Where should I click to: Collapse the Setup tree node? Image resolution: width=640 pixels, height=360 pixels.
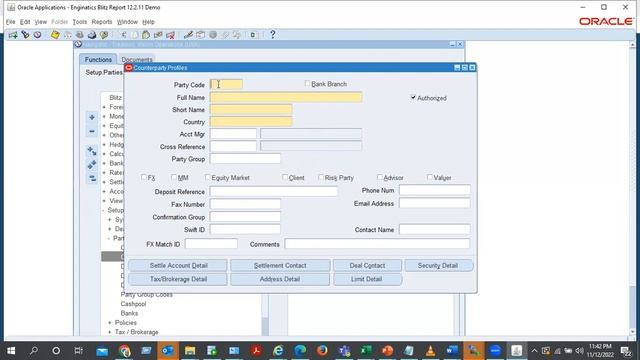coord(104,210)
